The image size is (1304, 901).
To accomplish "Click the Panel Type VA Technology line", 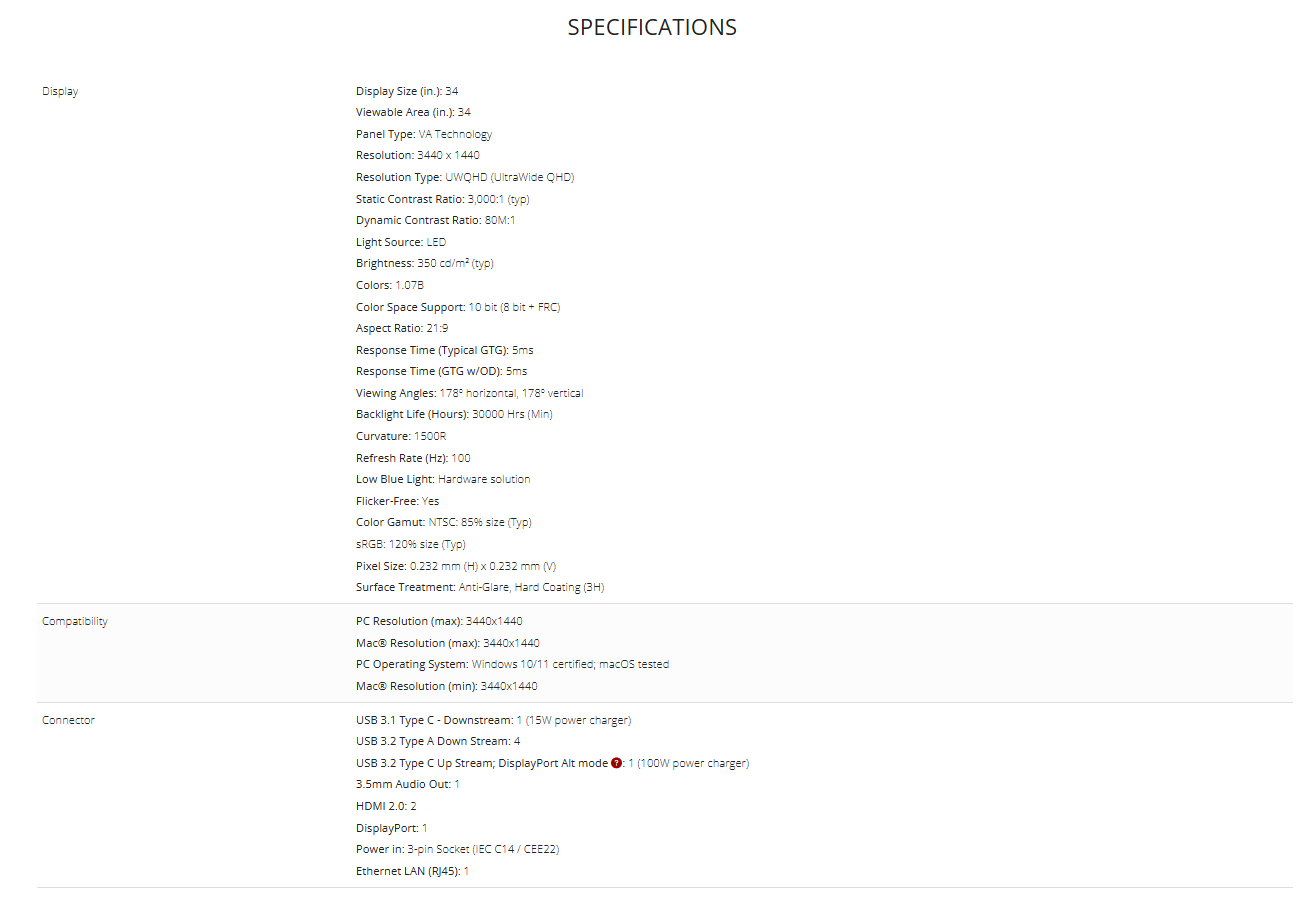I will coord(424,134).
